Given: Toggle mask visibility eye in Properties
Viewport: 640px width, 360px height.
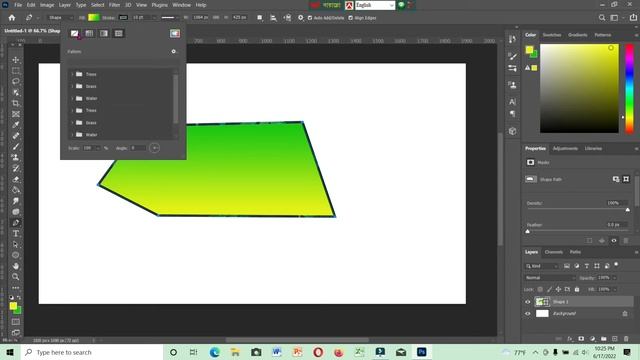Looking at the screenshot, I should tap(613, 241).
